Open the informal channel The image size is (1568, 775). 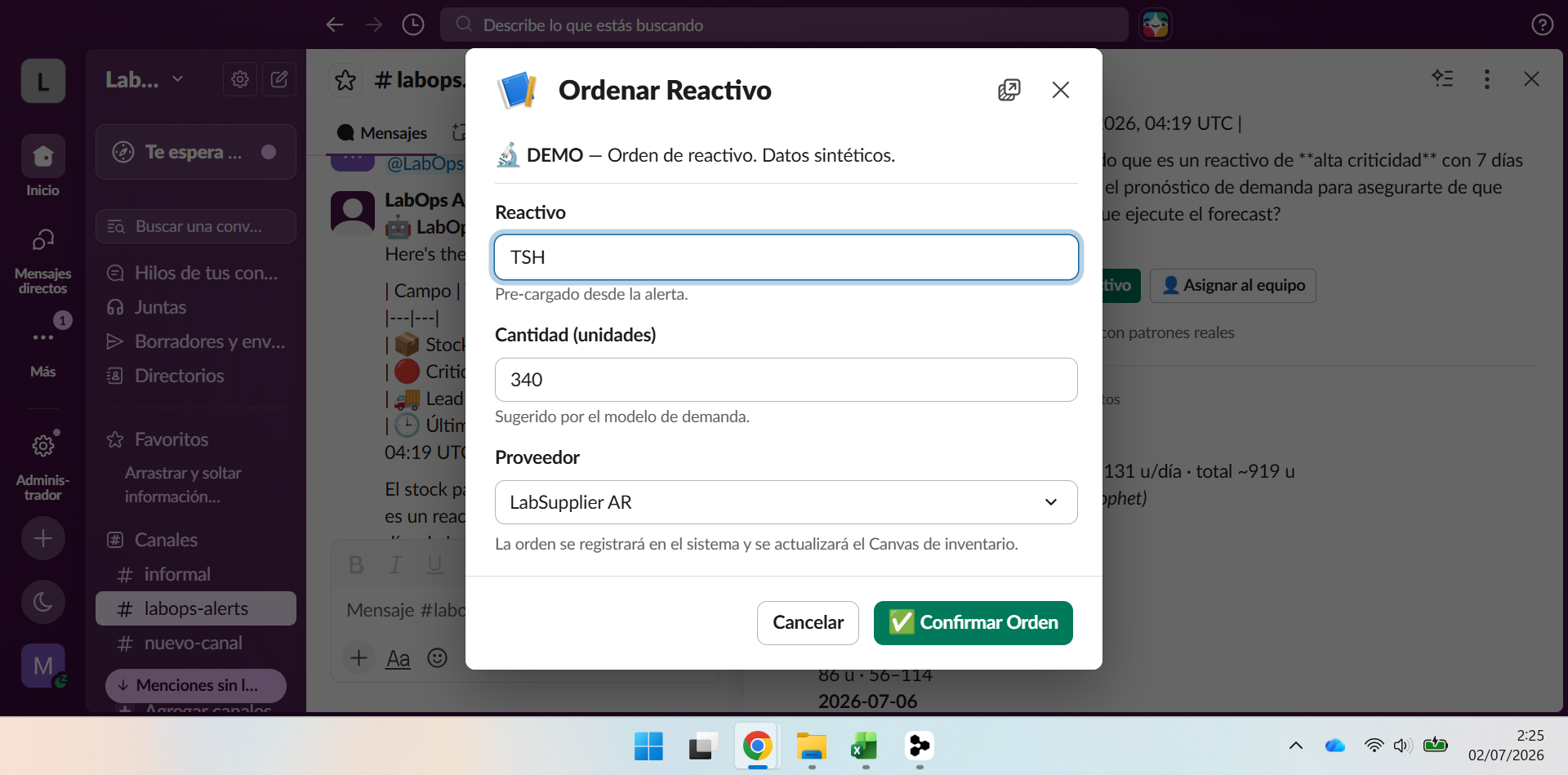(196, 574)
